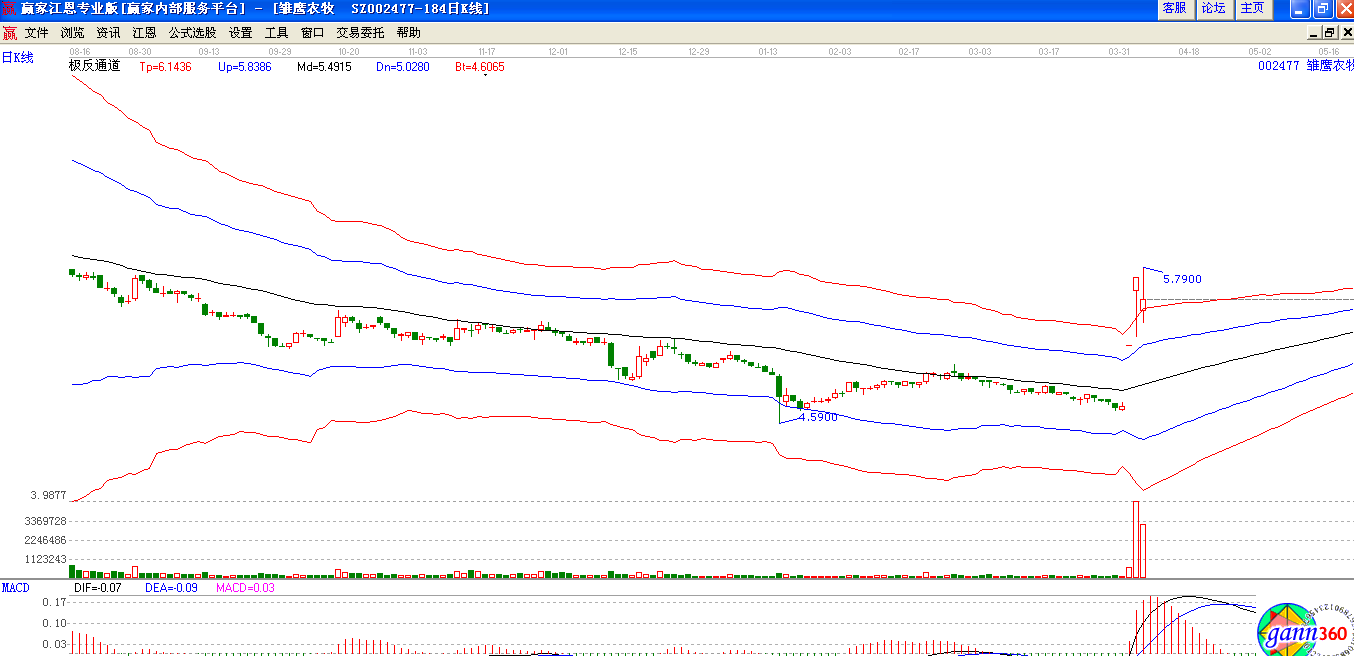Viewport: 1354px width, 656px height.
Task: Restore the inner chart window from the menu bar
Action: click(x=1330, y=33)
